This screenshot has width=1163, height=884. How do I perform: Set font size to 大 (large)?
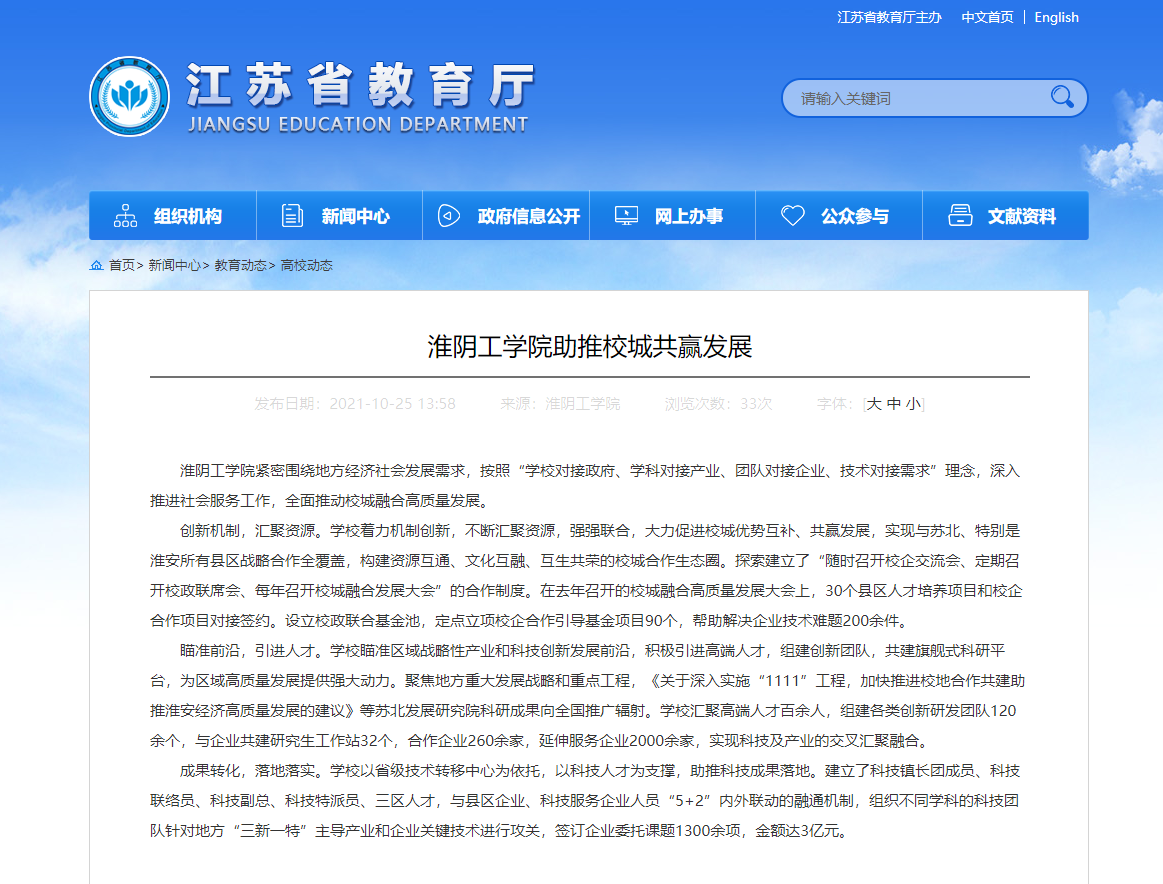(874, 404)
